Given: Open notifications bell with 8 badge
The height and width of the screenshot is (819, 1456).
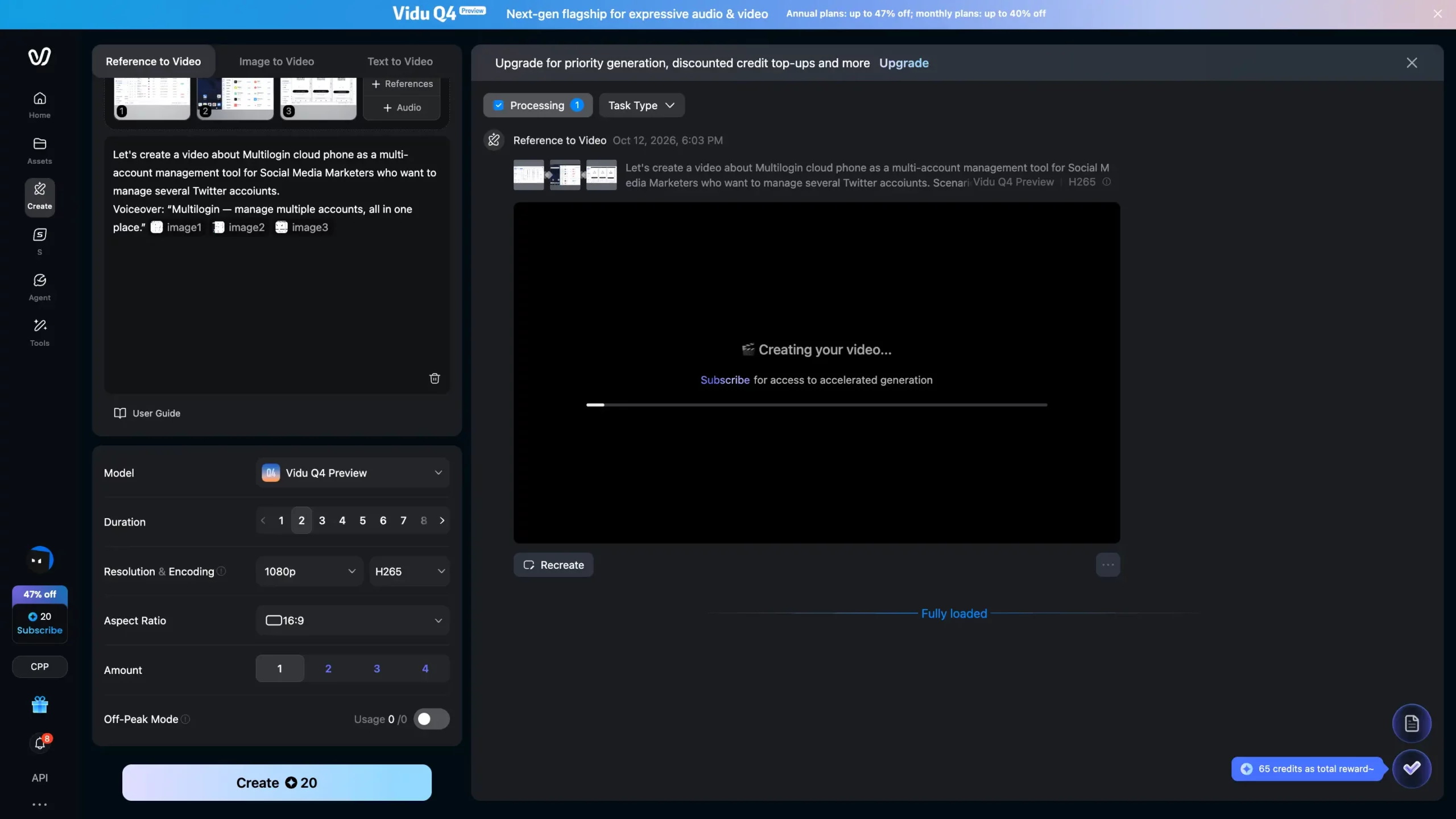Looking at the screenshot, I should [x=39, y=742].
